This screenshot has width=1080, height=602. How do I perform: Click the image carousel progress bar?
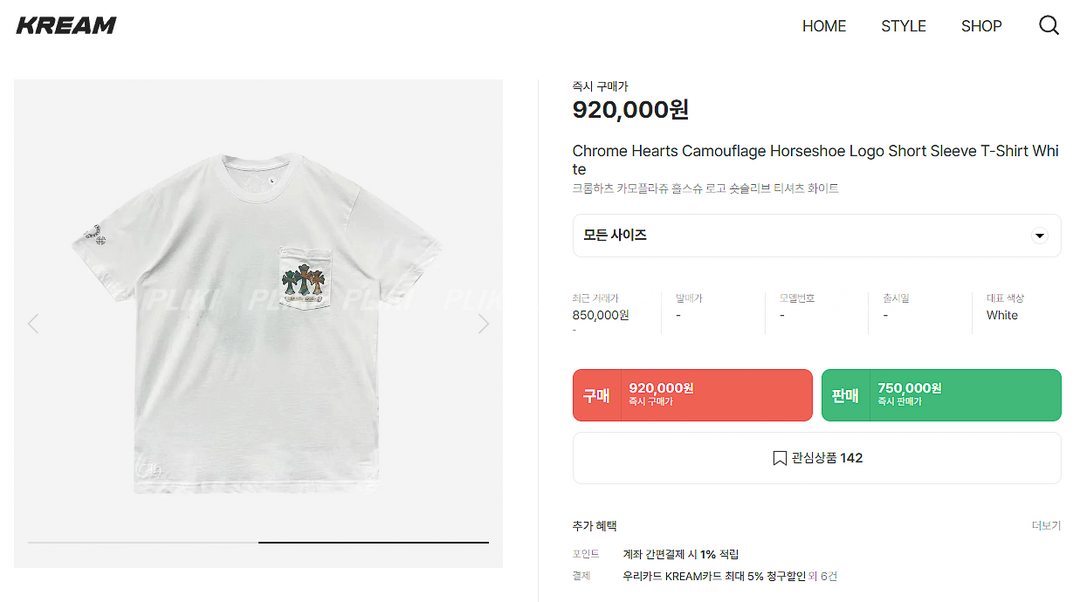(258, 542)
